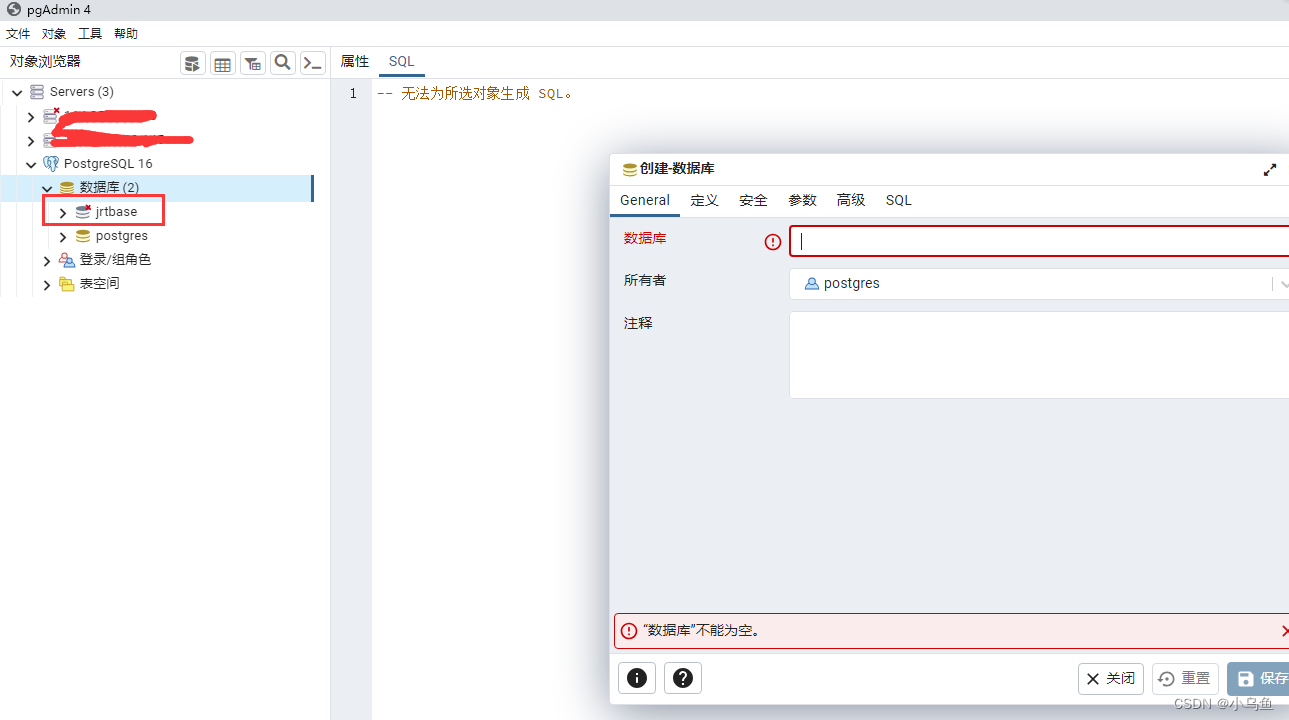
Task: Switch to the 安全 dialog tab
Action: point(753,200)
